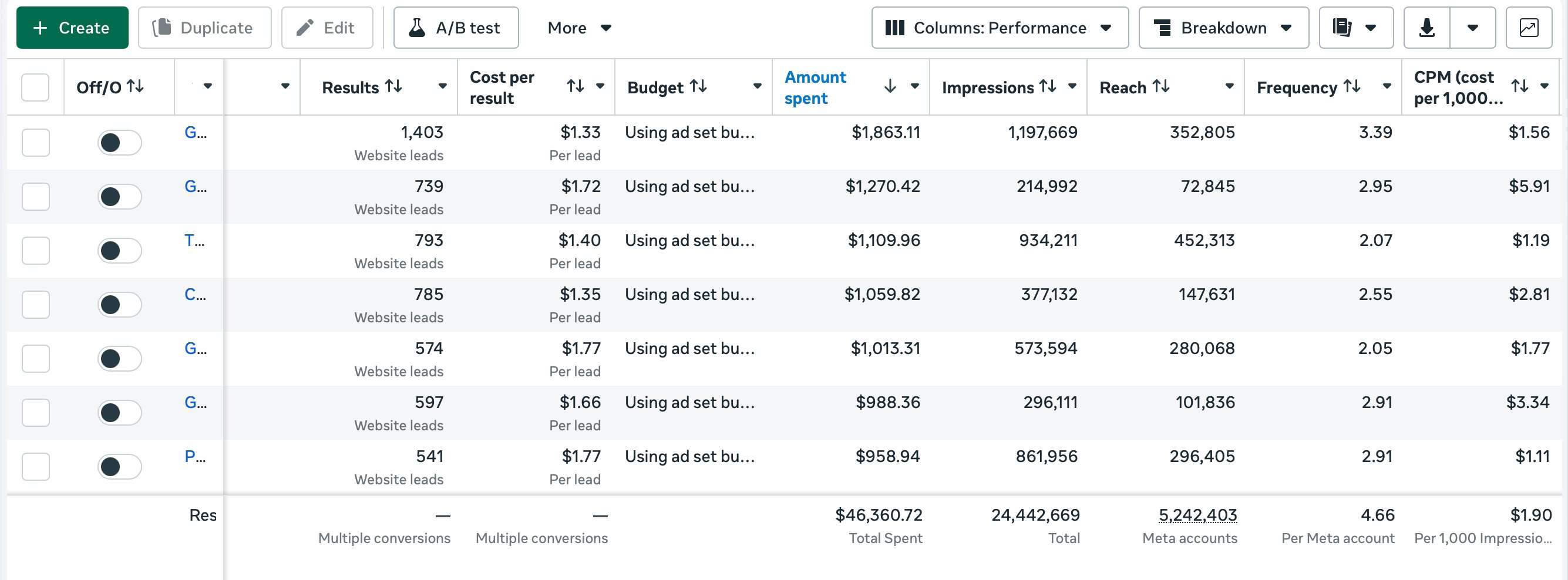This screenshot has height=580, width=1568.
Task: Open campaign link "T..." in third row
Action: 195,241
